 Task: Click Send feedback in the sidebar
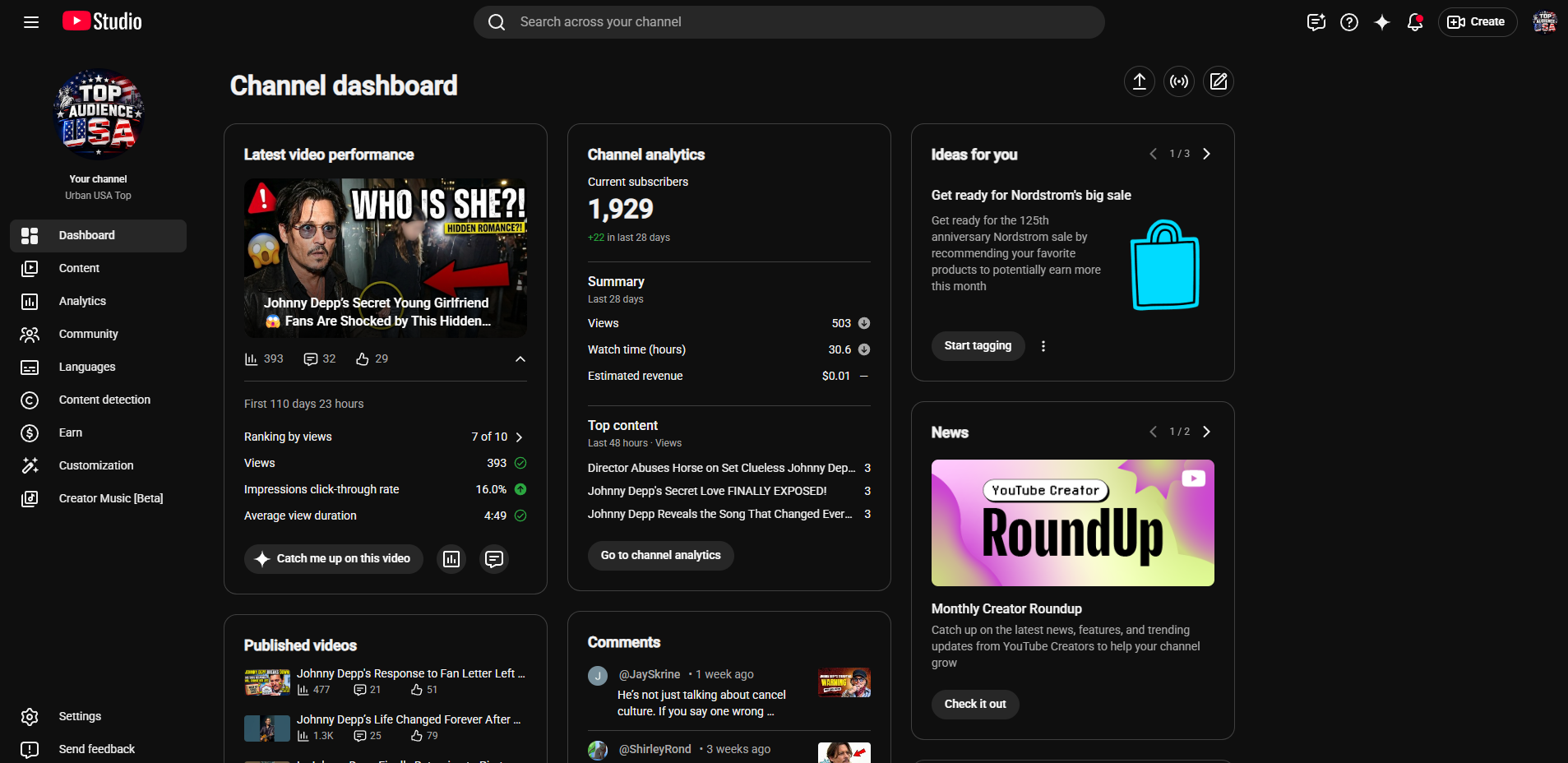98,749
